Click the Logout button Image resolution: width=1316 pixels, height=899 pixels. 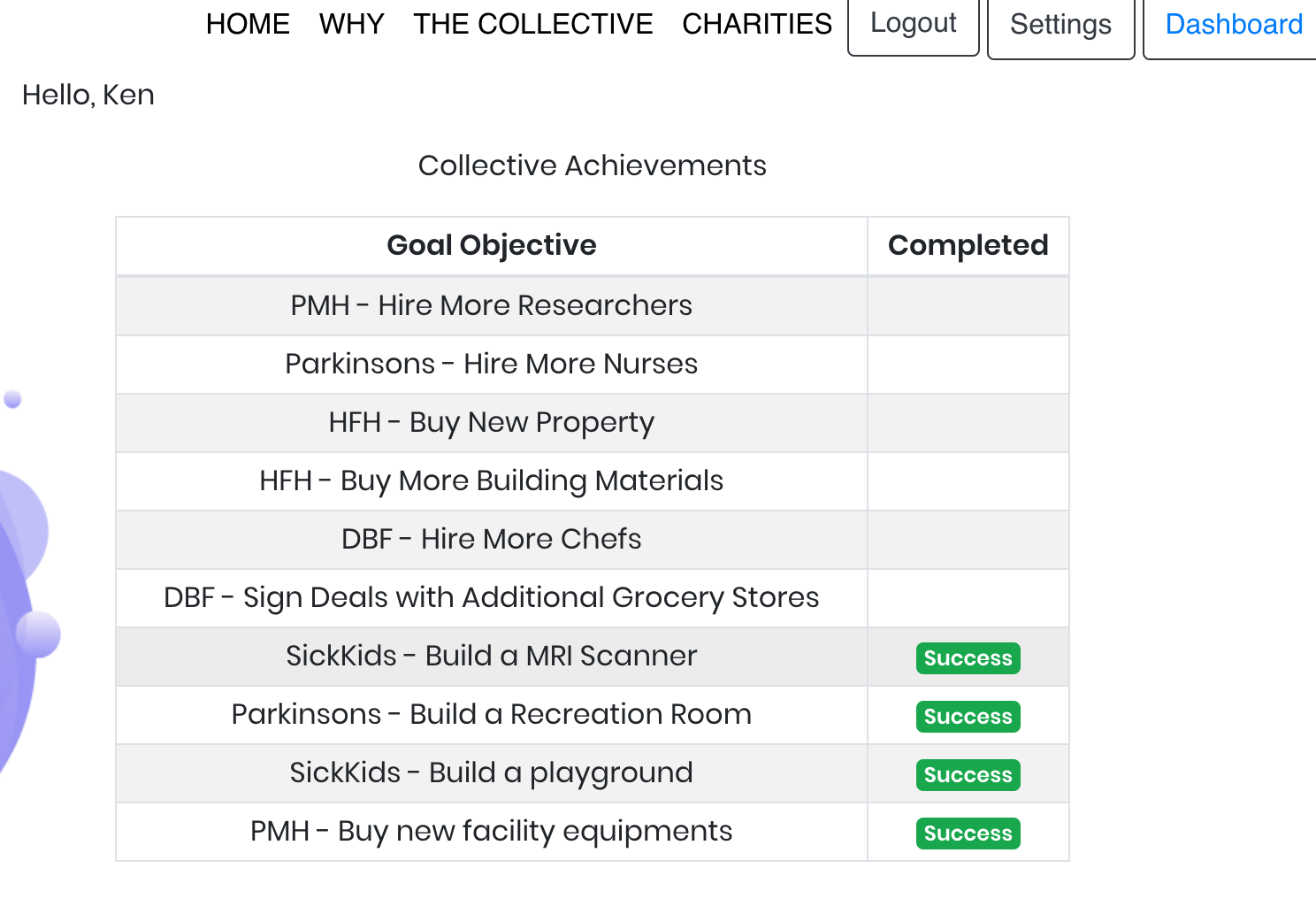pos(913,24)
